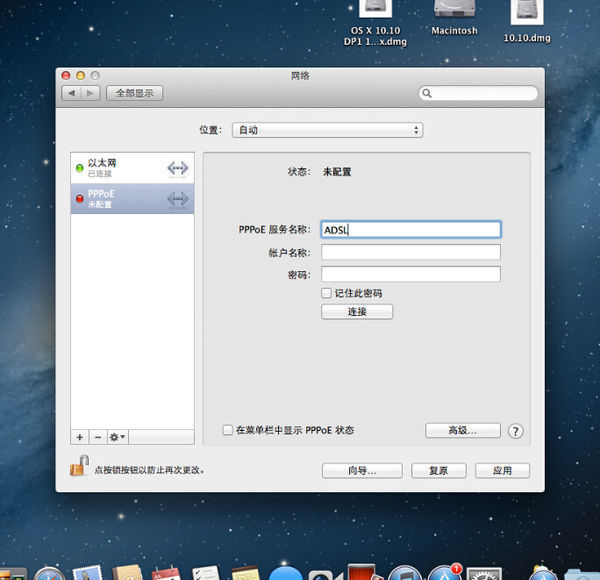Click the help question mark button
Viewport: 600px width, 580px height.
(516, 431)
